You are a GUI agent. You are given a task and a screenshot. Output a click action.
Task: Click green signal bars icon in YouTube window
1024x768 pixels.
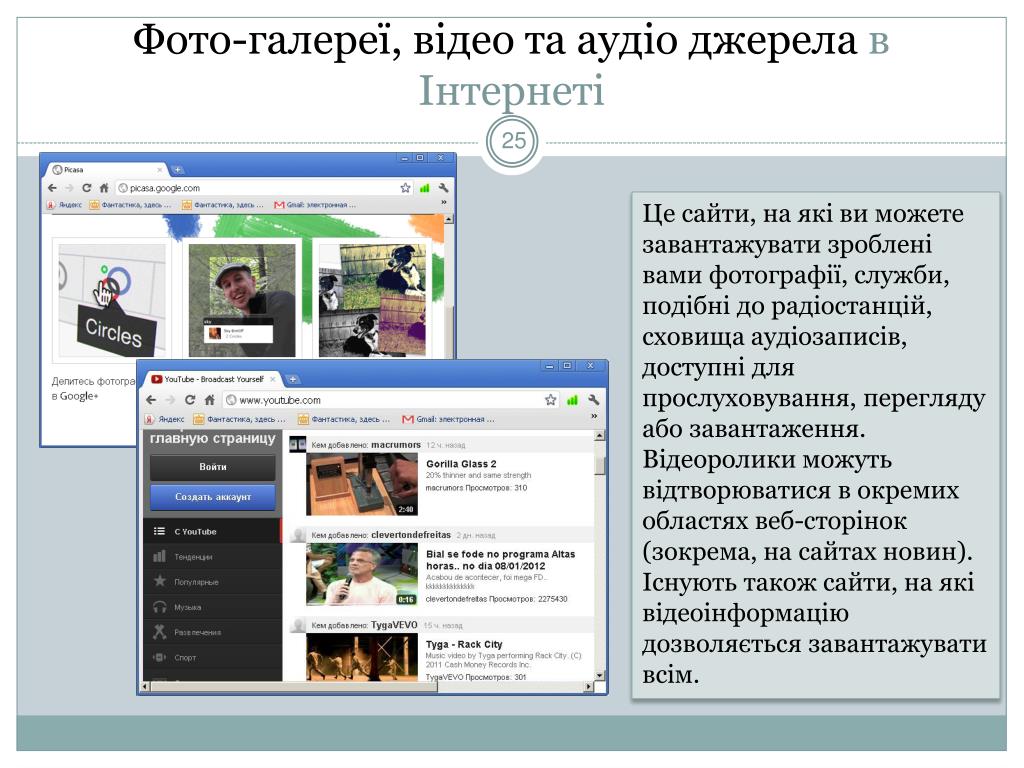(x=573, y=400)
